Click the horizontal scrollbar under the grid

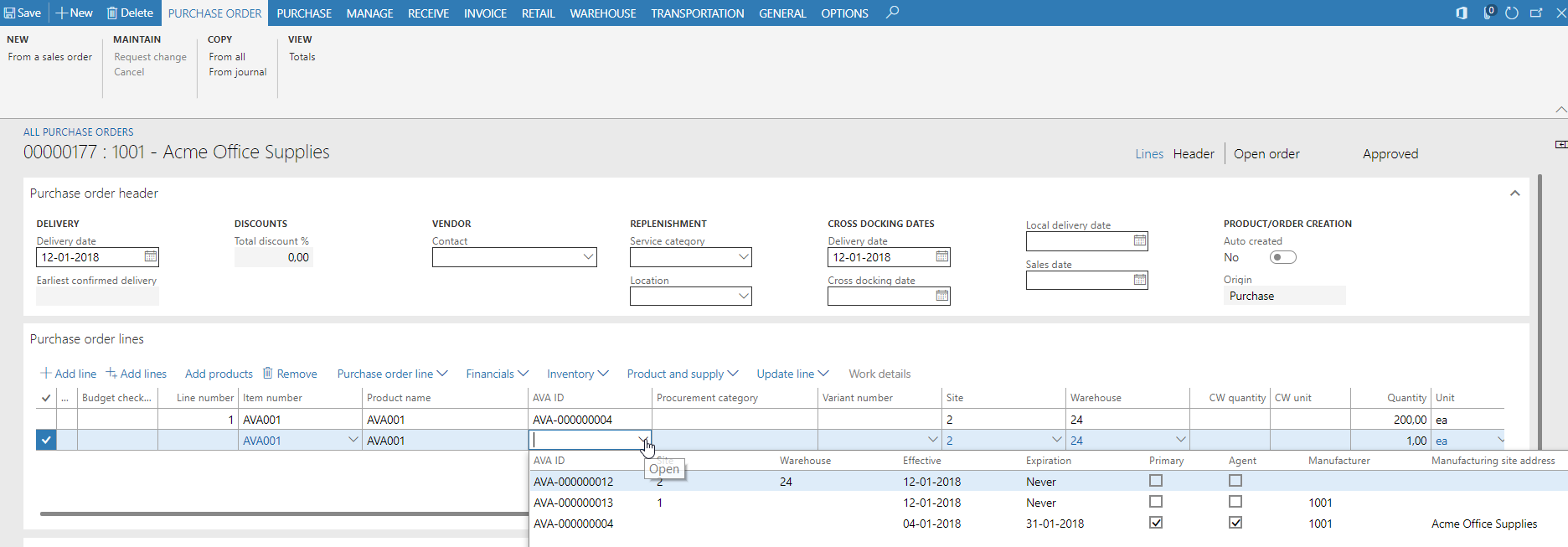[x=284, y=513]
